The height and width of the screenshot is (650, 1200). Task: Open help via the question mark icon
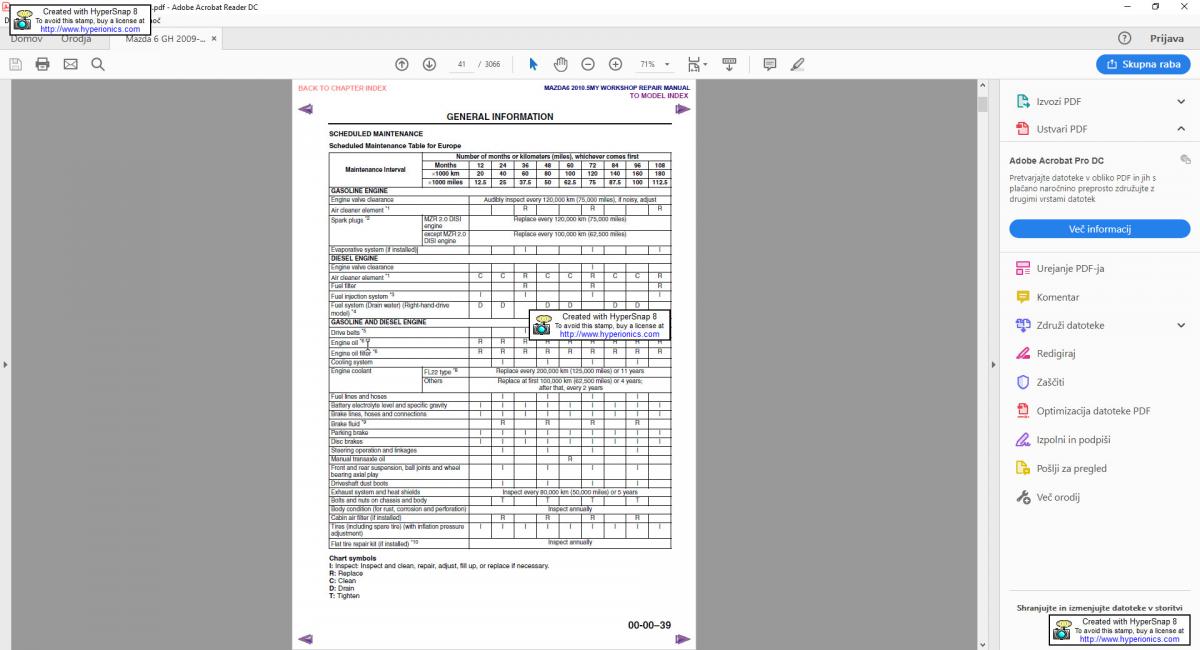pyautogui.click(x=1125, y=38)
